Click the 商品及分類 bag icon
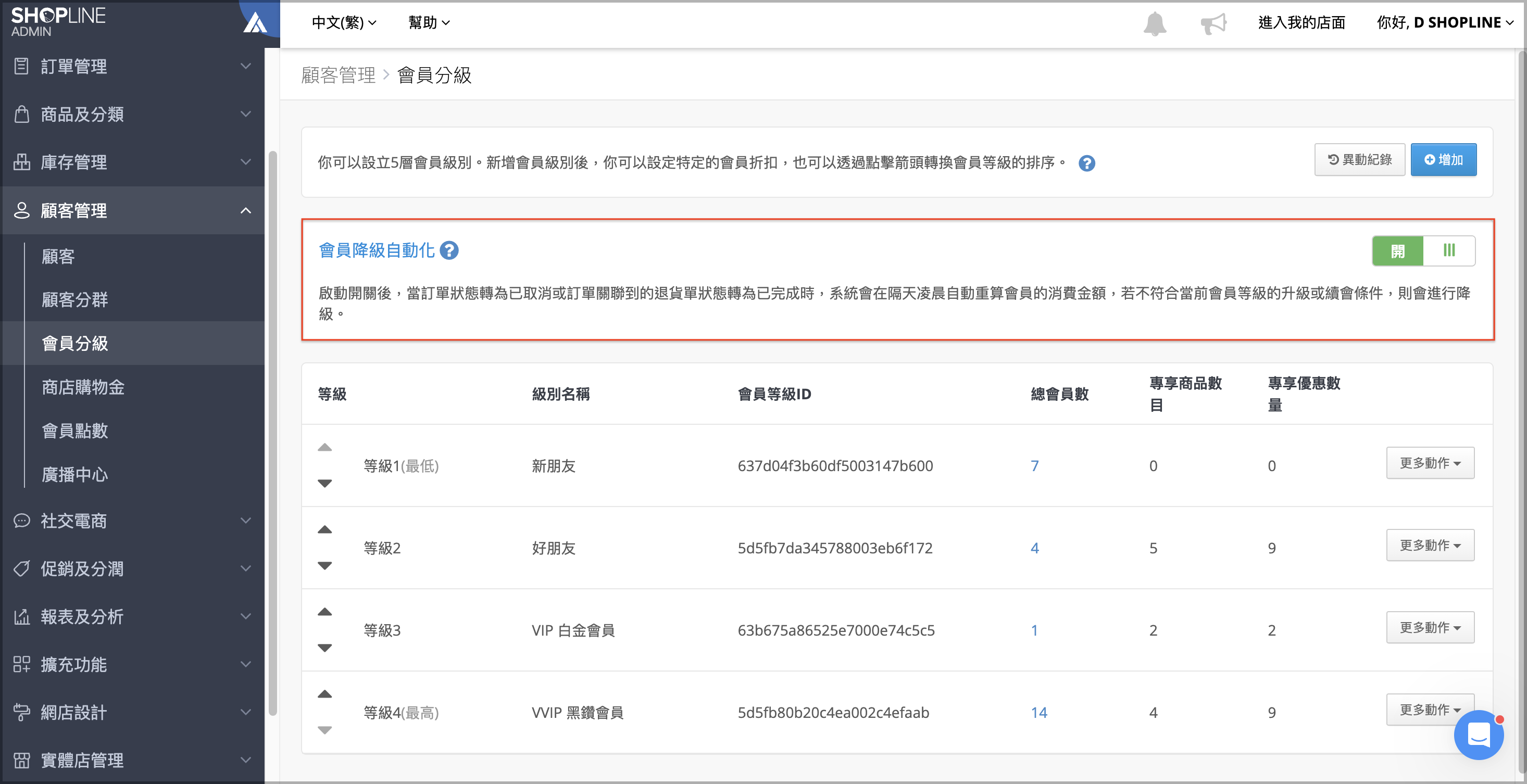The image size is (1527, 784). coord(21,114)
